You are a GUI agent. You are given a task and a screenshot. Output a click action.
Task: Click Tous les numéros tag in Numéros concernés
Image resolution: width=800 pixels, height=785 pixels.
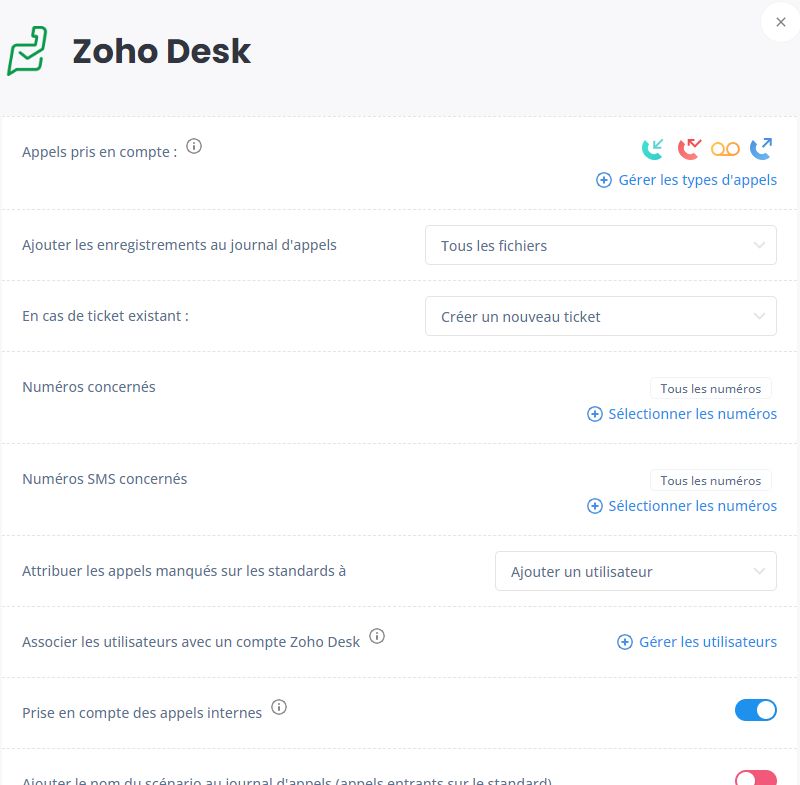click(711, 389)
